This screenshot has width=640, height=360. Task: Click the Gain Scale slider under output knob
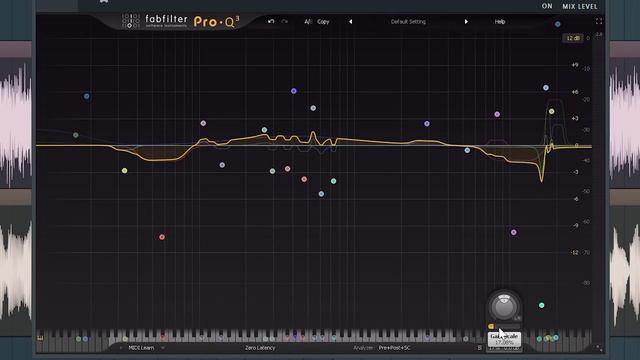tap(508, 326)
